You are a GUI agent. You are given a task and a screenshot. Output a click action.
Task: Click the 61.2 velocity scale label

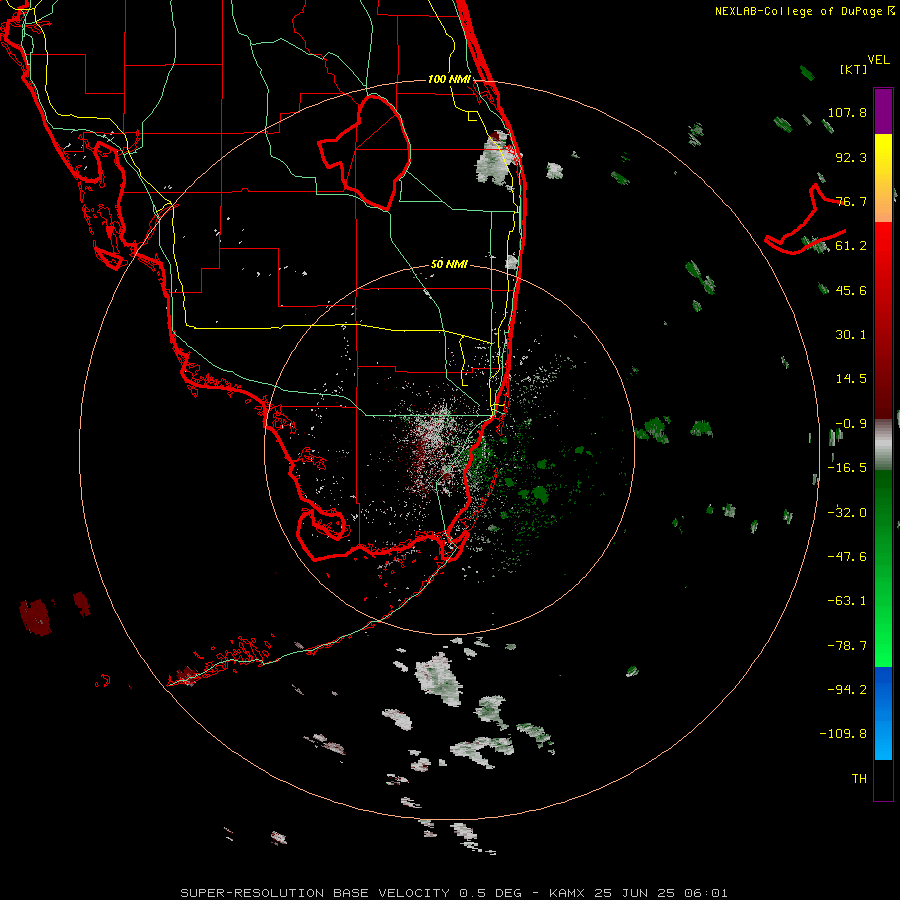(x=851, y=246)
